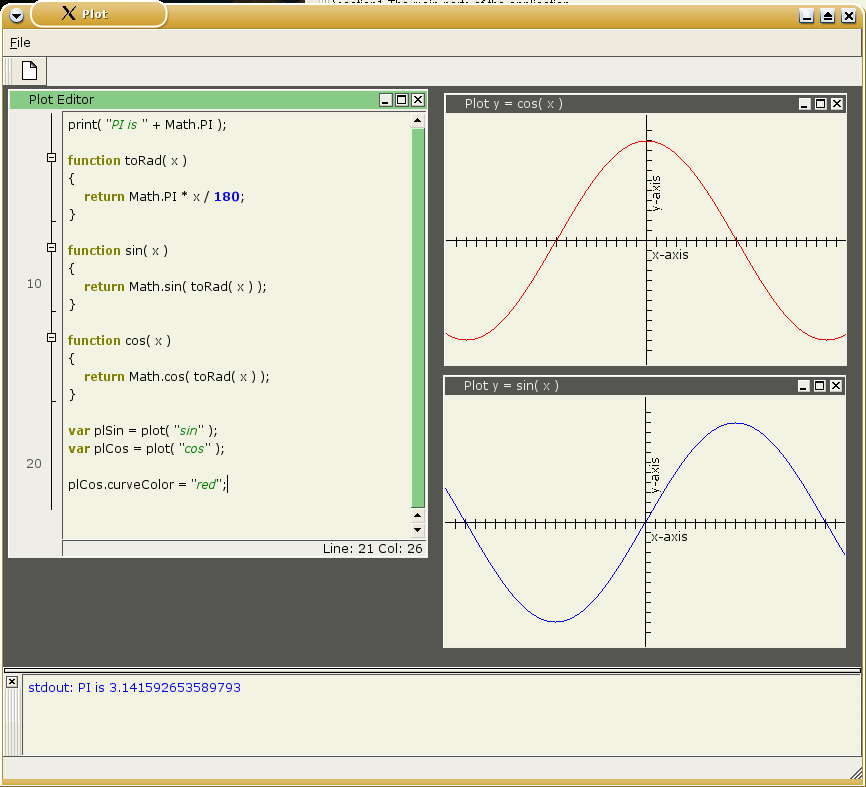Click the x-axis label in the cos plot

point(670,255)
